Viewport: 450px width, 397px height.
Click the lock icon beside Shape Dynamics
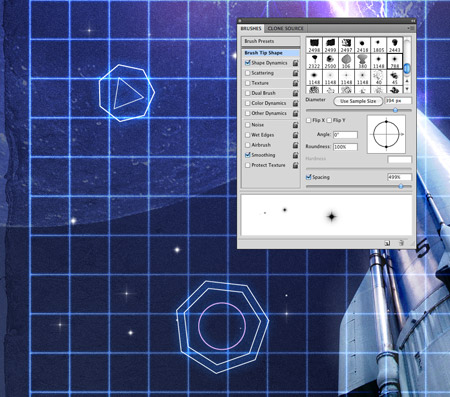(x=295, y=63)
